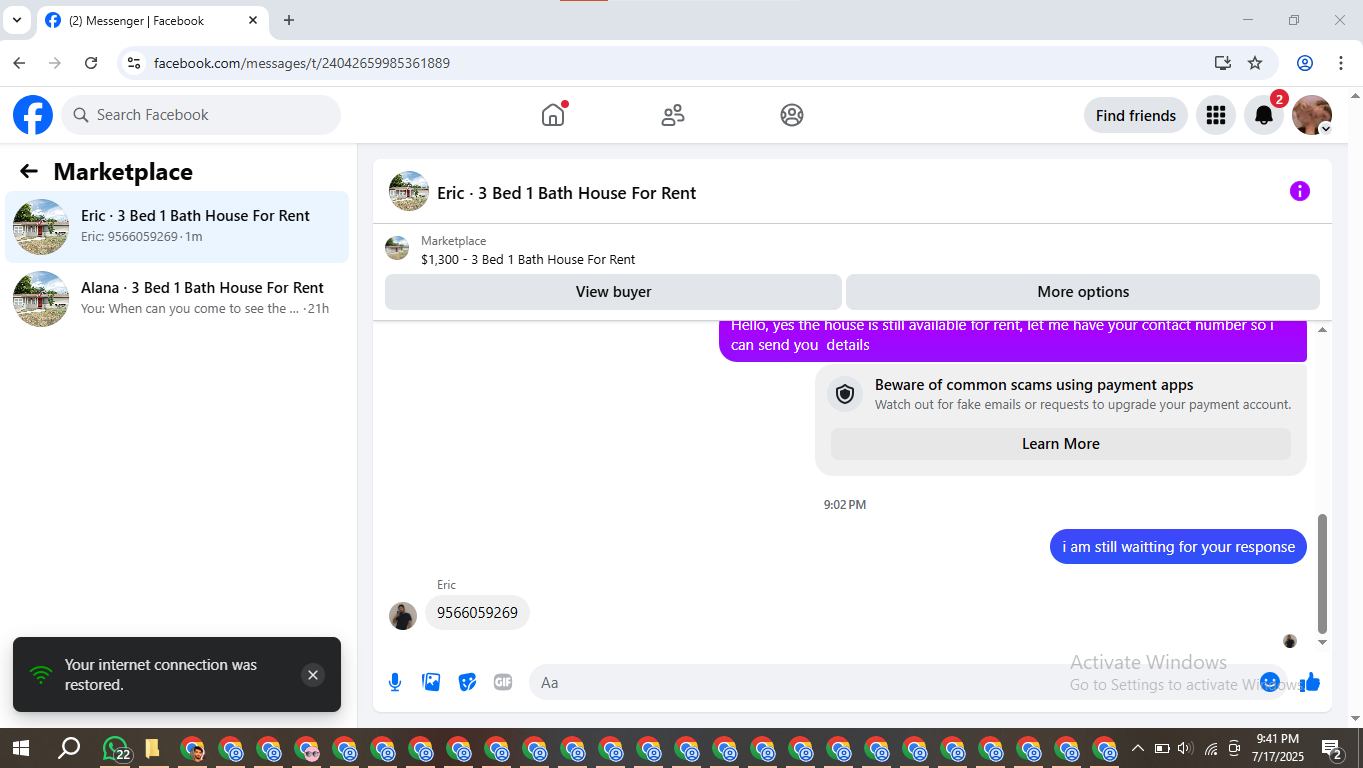
Task: Click the back arrow beside Marketplace
Action: tap(29, 172)
